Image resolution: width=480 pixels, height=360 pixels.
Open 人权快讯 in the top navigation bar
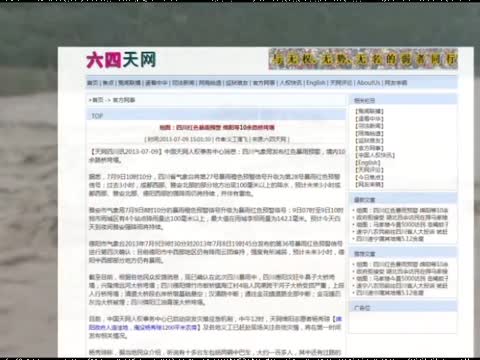pos(291,83)
